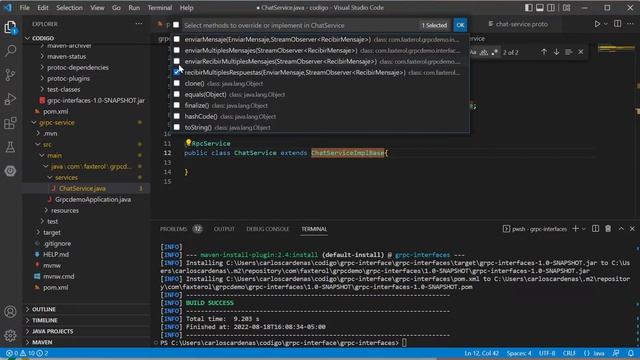
Task: Collapse the CODIGO root folder
Action: point(27,38)
